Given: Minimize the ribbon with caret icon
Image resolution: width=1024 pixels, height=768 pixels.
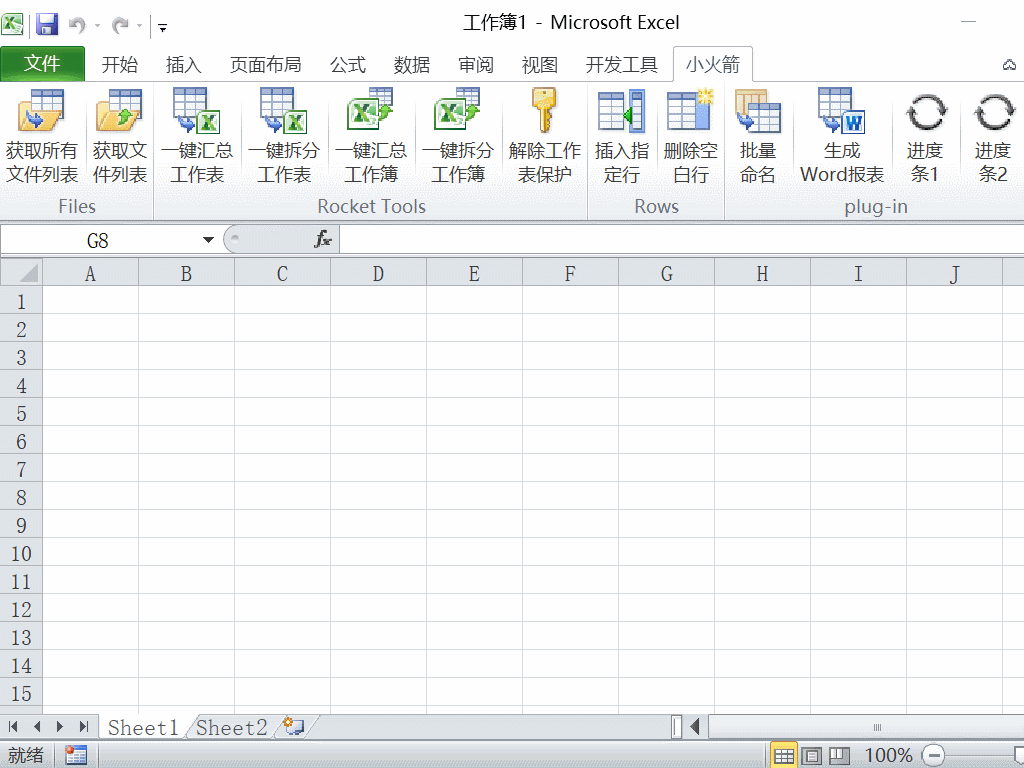Looking at the screenshot, I should (x=1010, y=65).
